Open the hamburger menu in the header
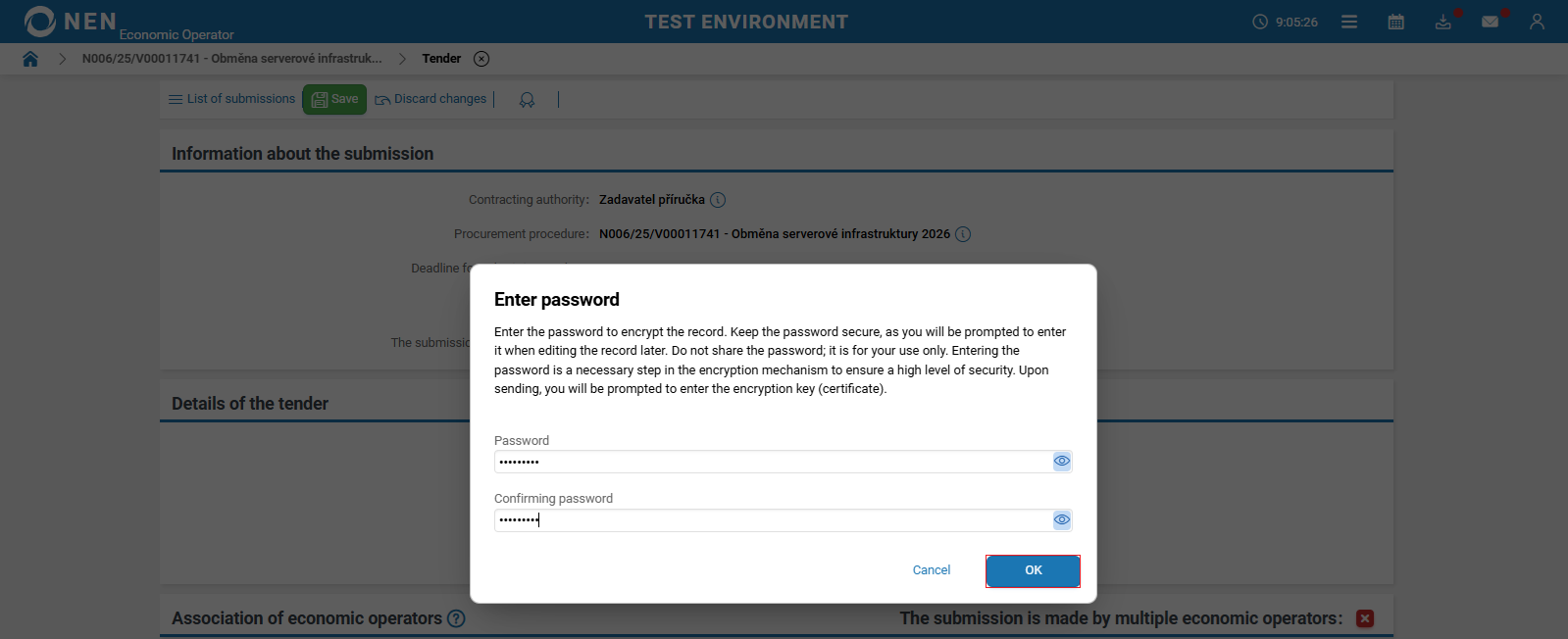 [x=1349, y=22]
